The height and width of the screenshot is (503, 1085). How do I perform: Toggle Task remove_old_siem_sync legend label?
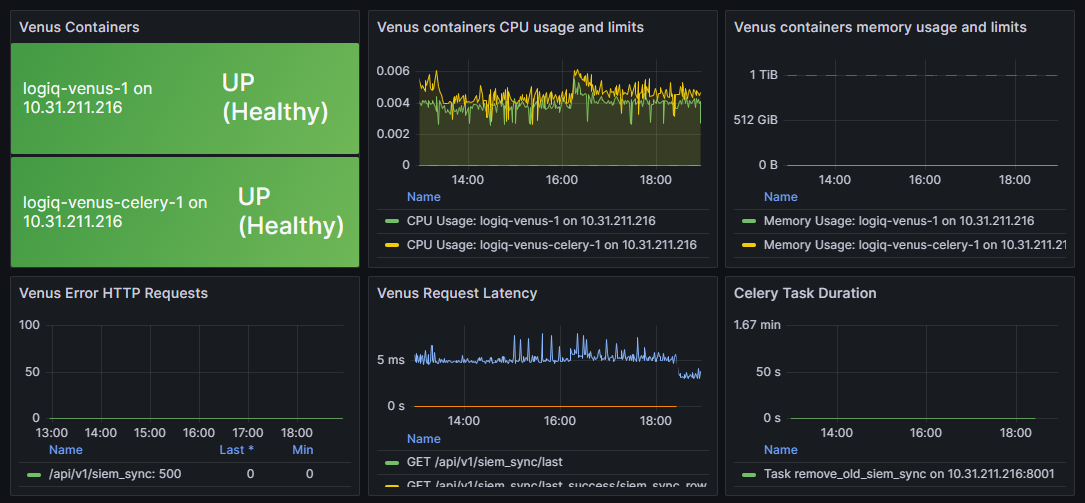point(909,474)
